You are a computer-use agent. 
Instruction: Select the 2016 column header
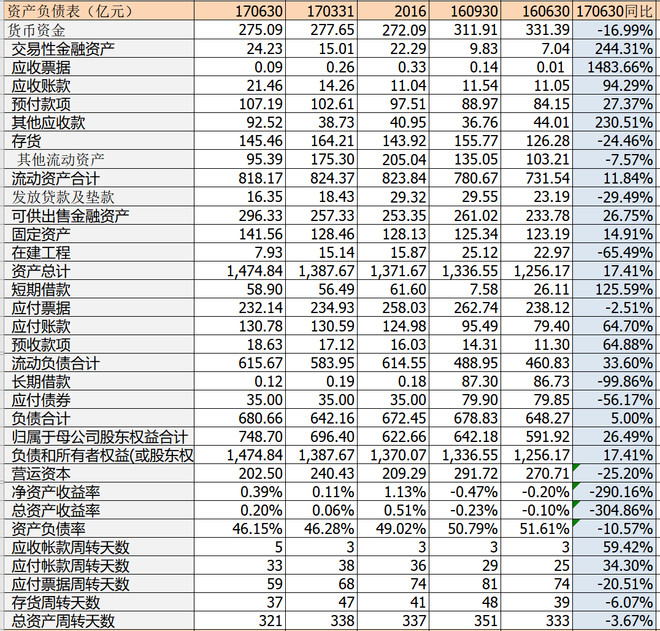pos(393,11)
